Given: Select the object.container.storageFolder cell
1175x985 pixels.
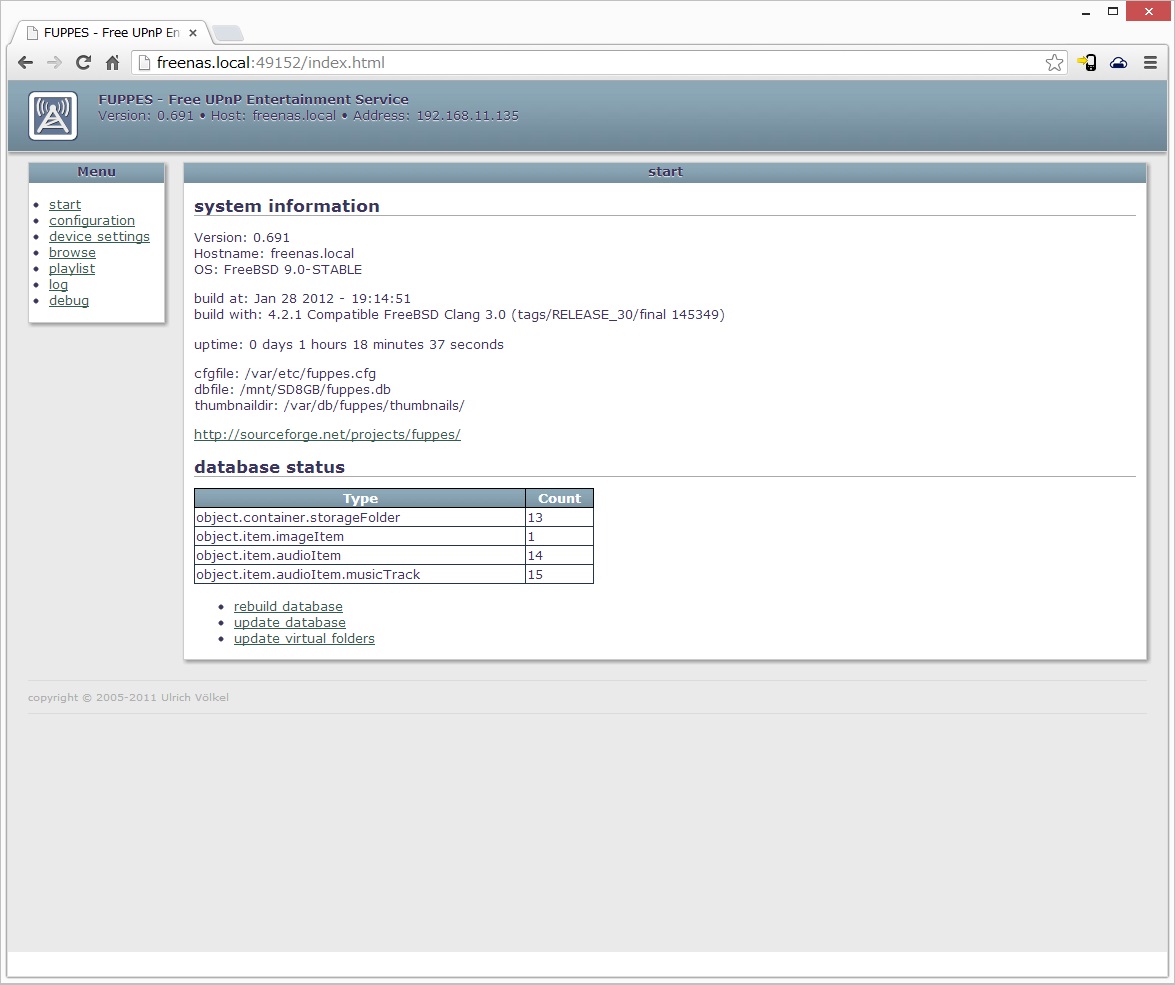Looking at the screenshot, I should coord(360,517).
